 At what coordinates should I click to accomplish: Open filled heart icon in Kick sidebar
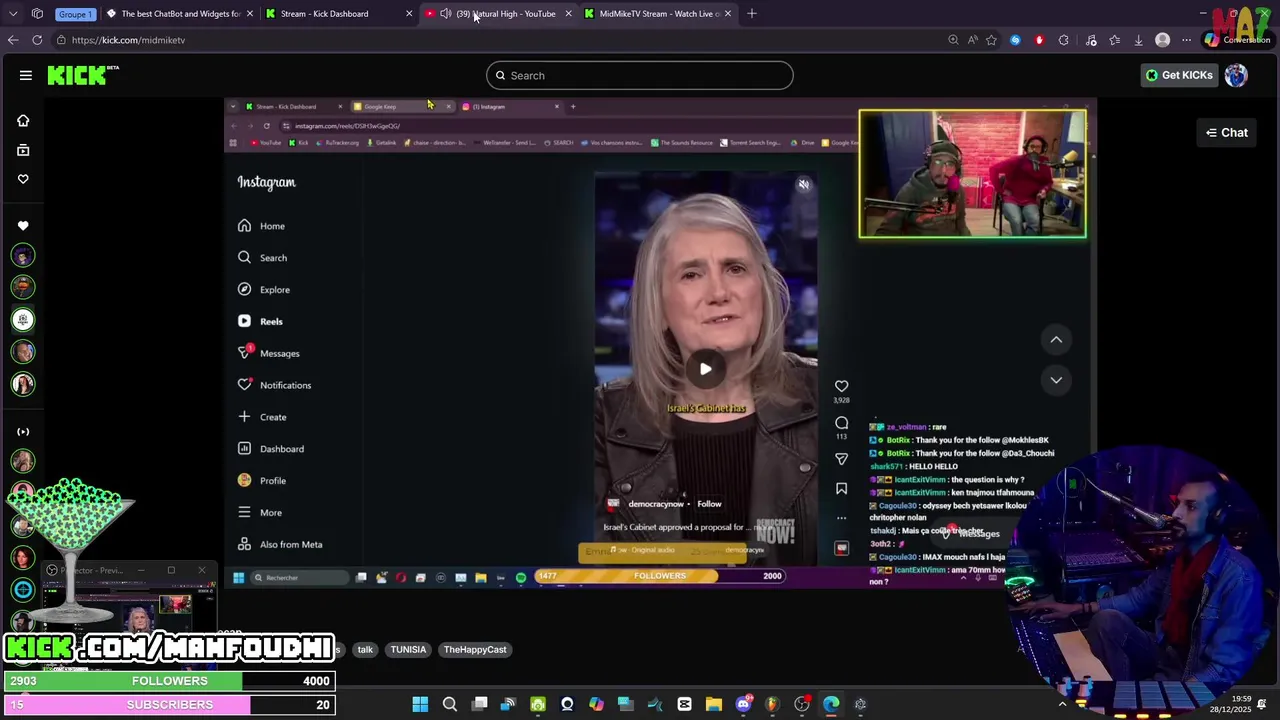coord(23,226)
